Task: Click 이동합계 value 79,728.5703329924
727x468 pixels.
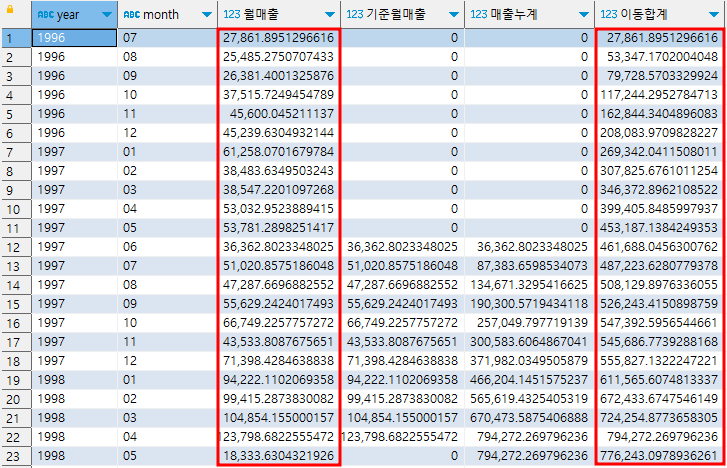Action: pyautogui.click(x=662, y=76)
